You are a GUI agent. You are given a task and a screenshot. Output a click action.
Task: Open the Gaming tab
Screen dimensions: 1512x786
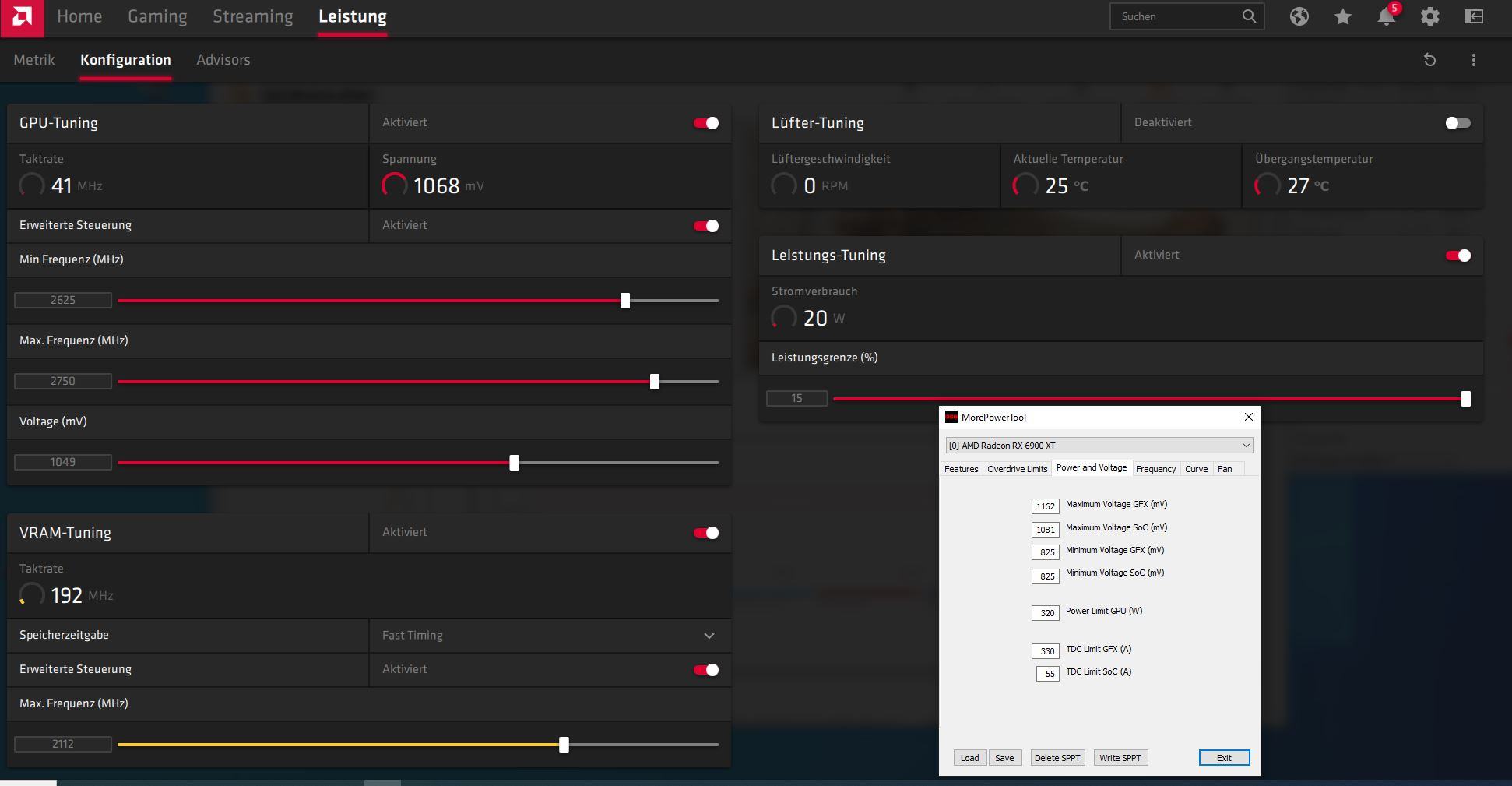pyautogui.click(x=157, y=16)
